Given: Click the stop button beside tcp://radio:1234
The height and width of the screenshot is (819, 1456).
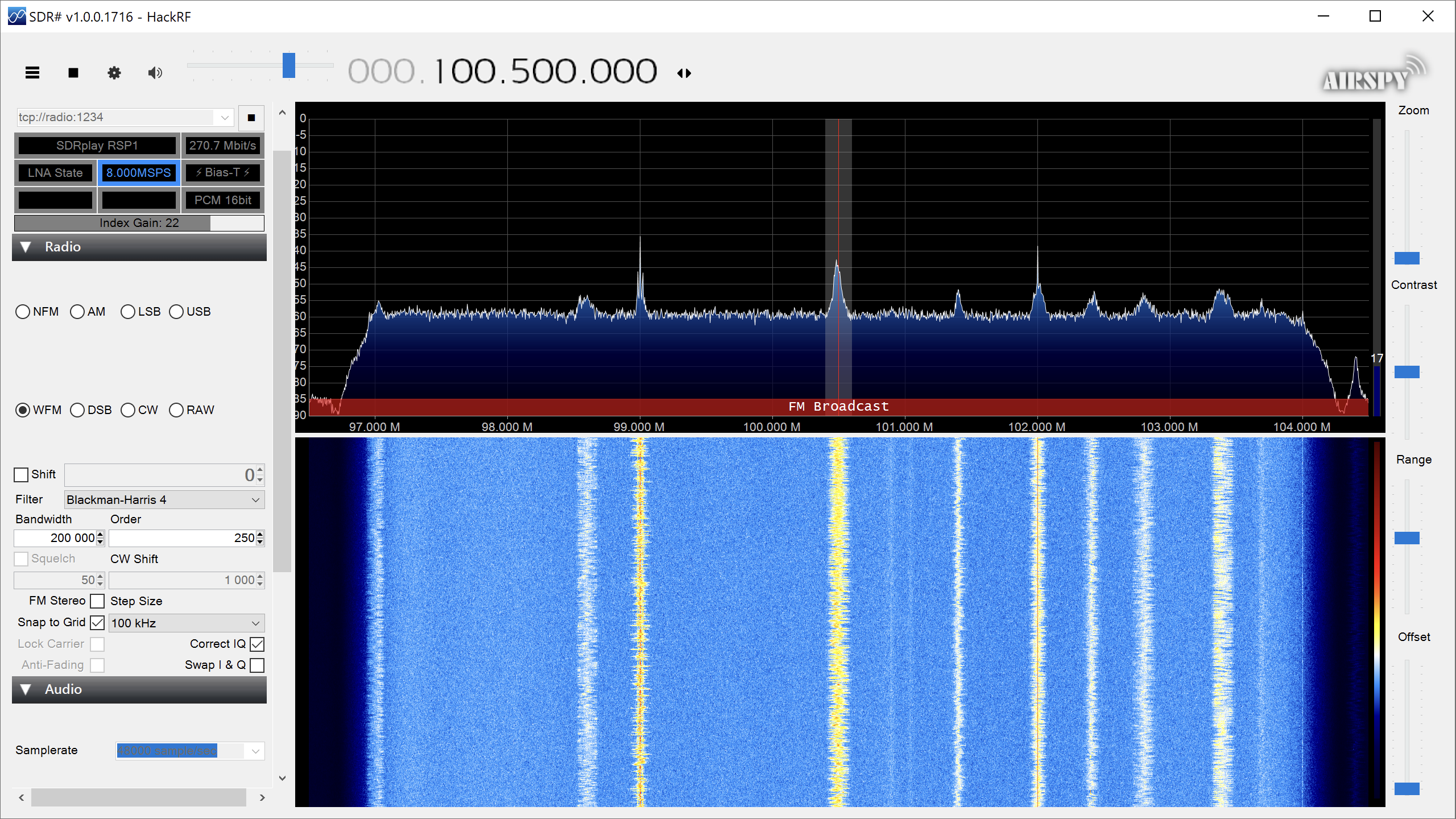Looking at the screenshot, I should tap(251, 118).
